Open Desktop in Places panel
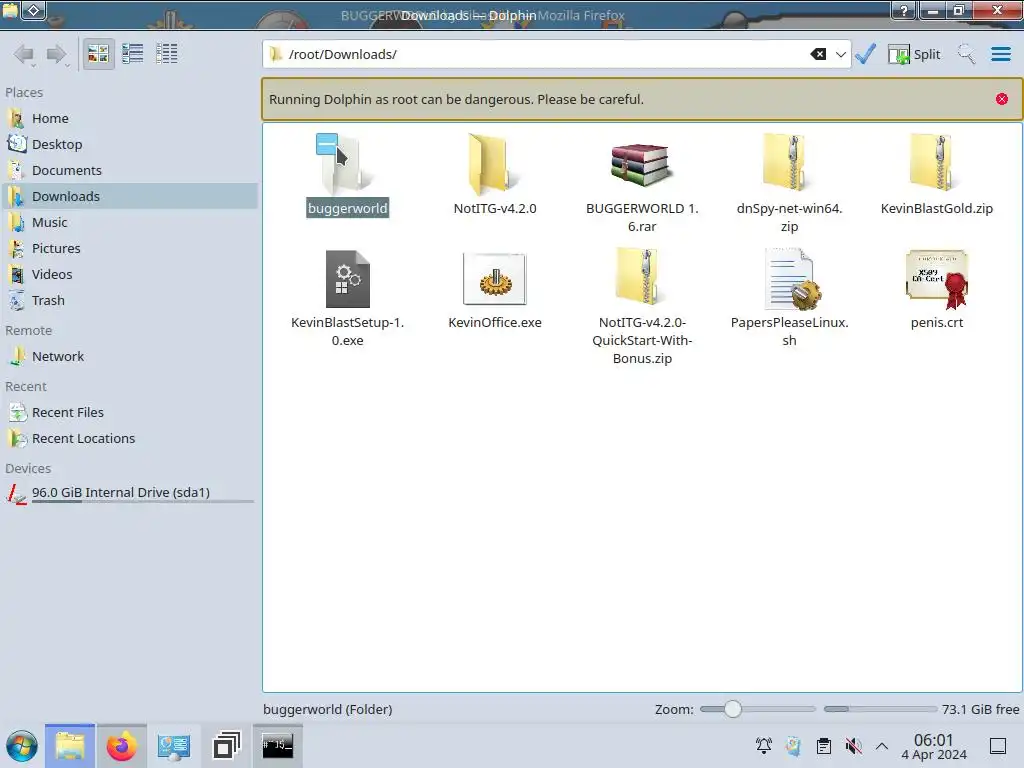The height and width of the screenshot is (768, 1024). pyautogui.click(x=129, y=144)
